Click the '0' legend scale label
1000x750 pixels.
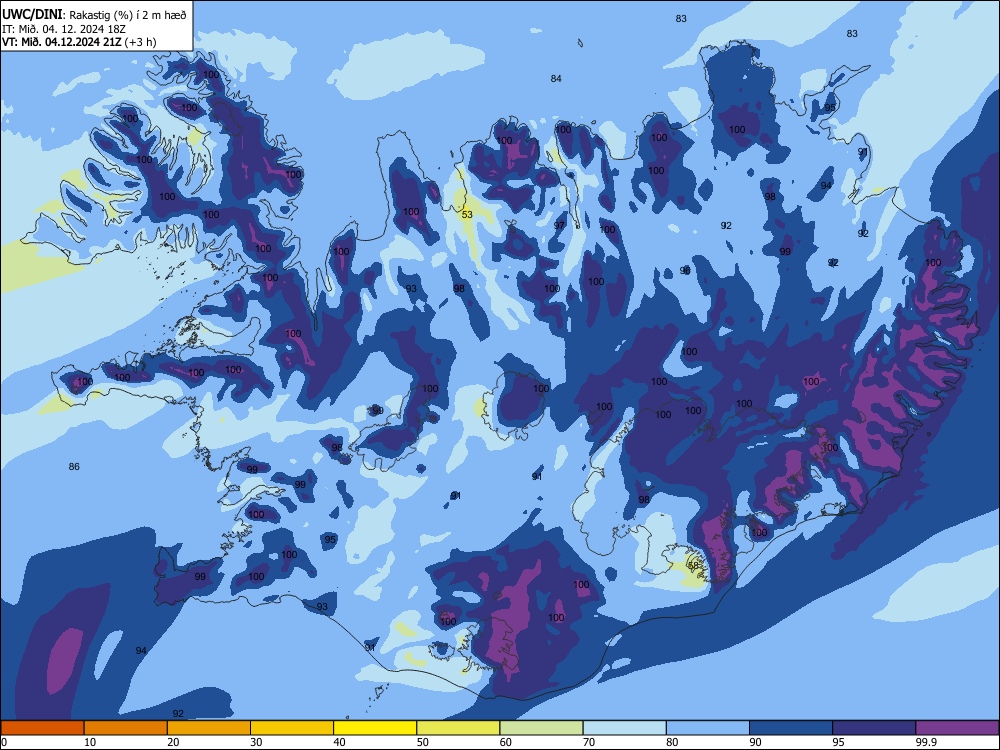point(4,742)
